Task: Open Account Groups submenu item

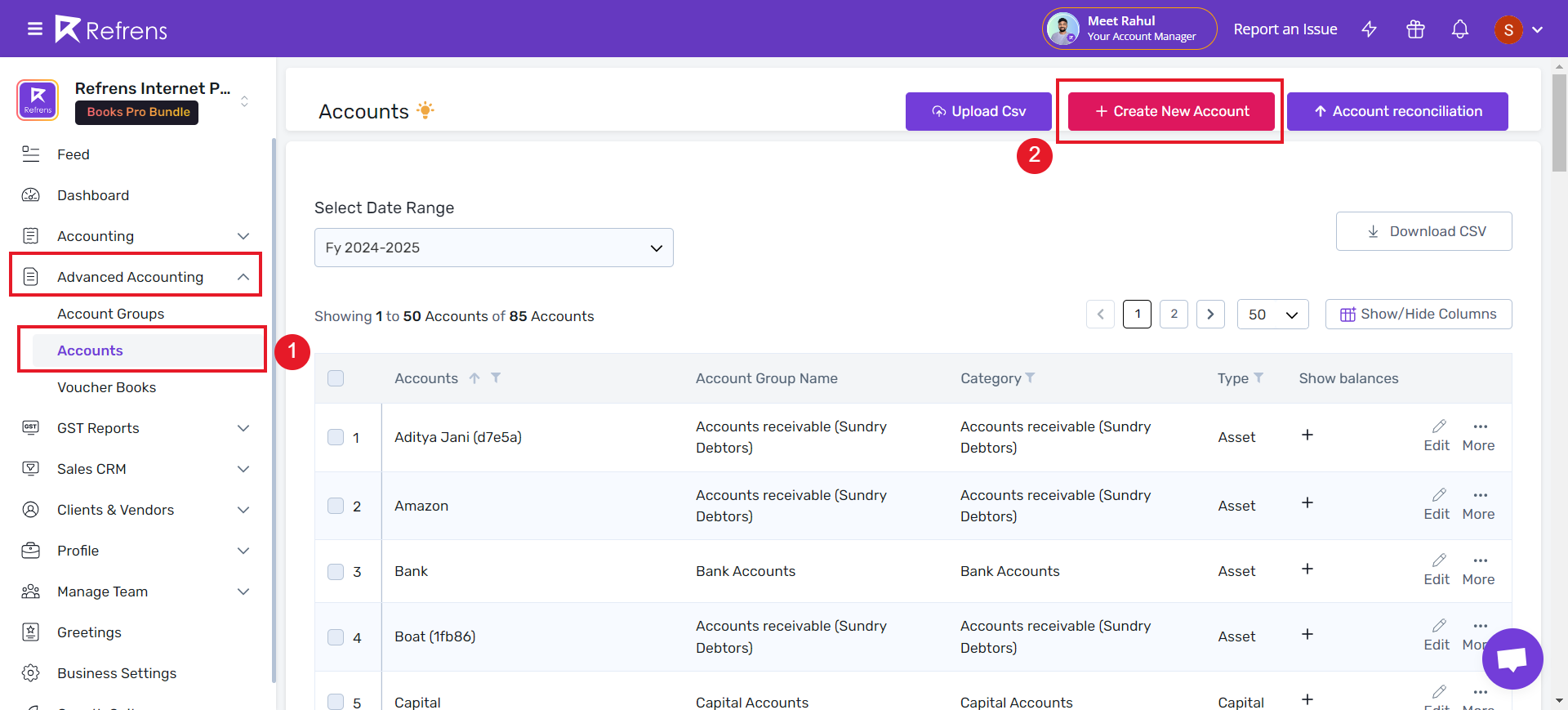Action: (110, 314)
